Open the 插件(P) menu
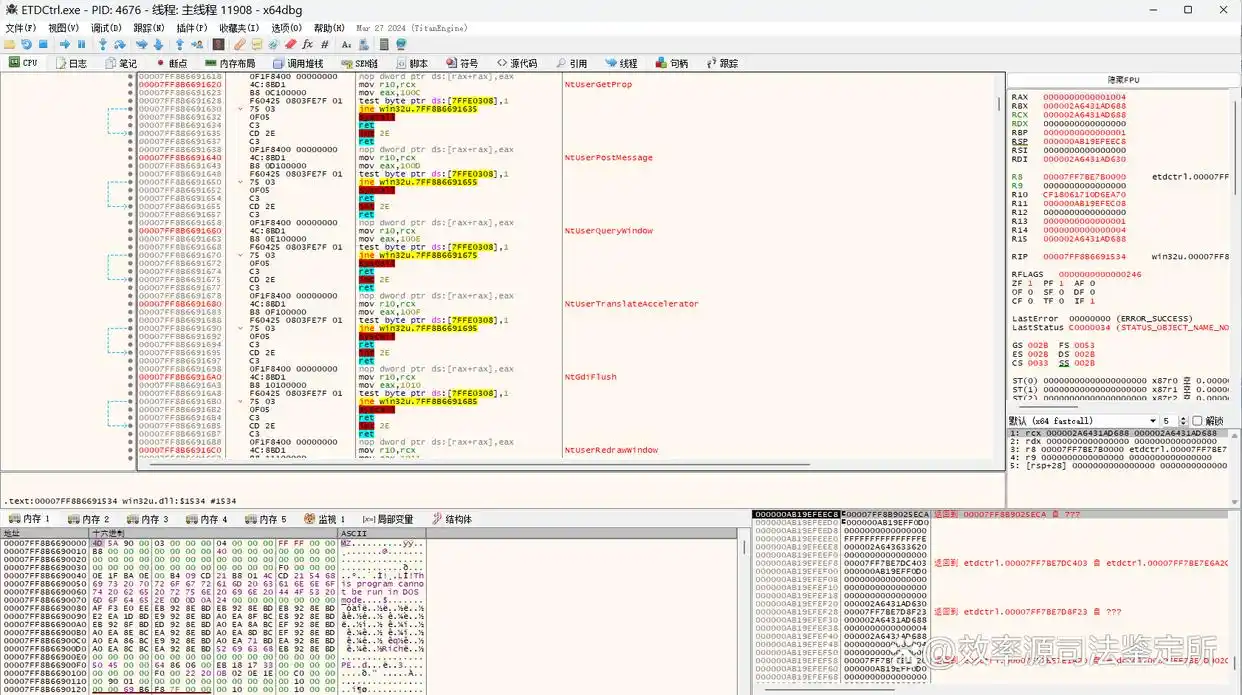The image size is (1242, 695). [191, 28]
